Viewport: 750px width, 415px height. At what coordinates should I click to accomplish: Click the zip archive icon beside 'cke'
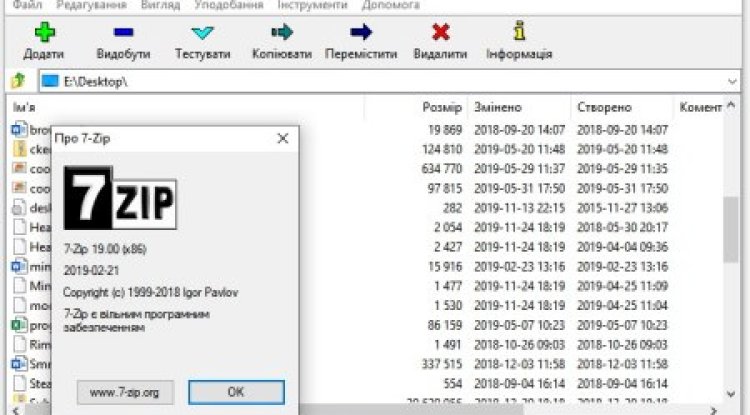(x=19, y=149)
